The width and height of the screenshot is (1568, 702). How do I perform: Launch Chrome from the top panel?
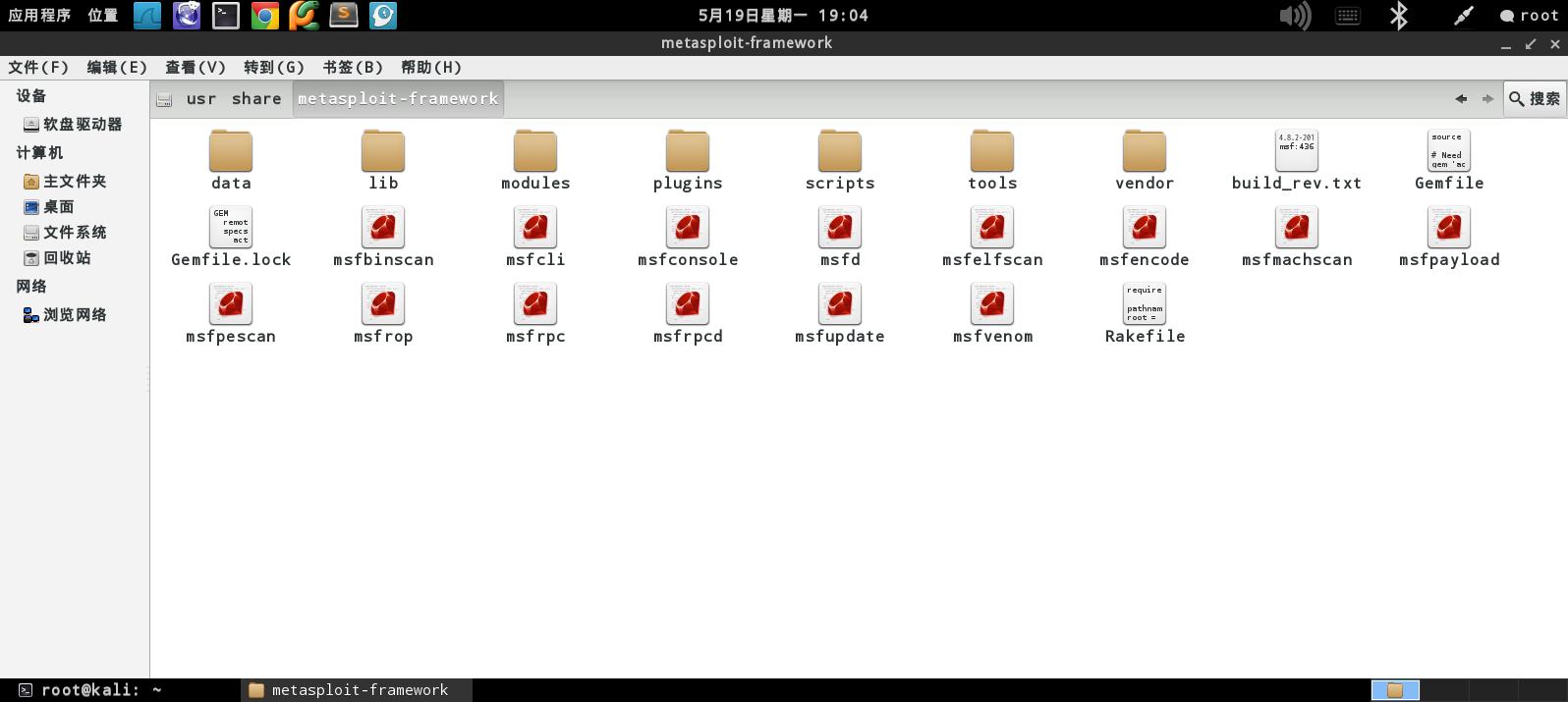tap(264, 15)
